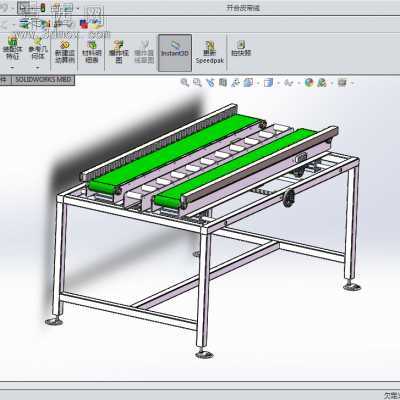Image resolution: width=400 pixels, height=400 pixels.
Task: Open Edit Appearance color ball icon
Action: click(309, 82)
